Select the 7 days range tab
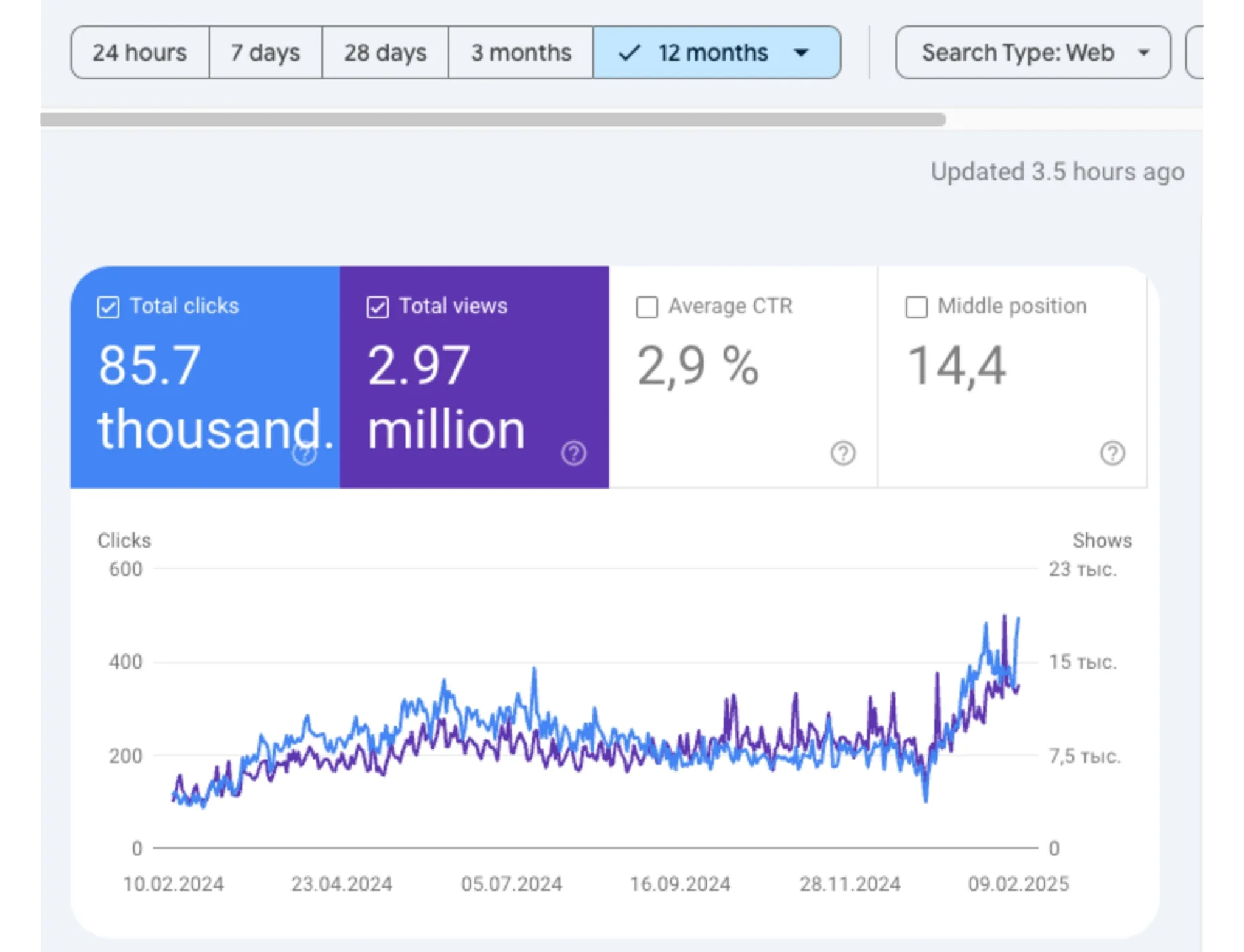The height and width of the screenshot is (952, 1244). (x=266, y=52)
